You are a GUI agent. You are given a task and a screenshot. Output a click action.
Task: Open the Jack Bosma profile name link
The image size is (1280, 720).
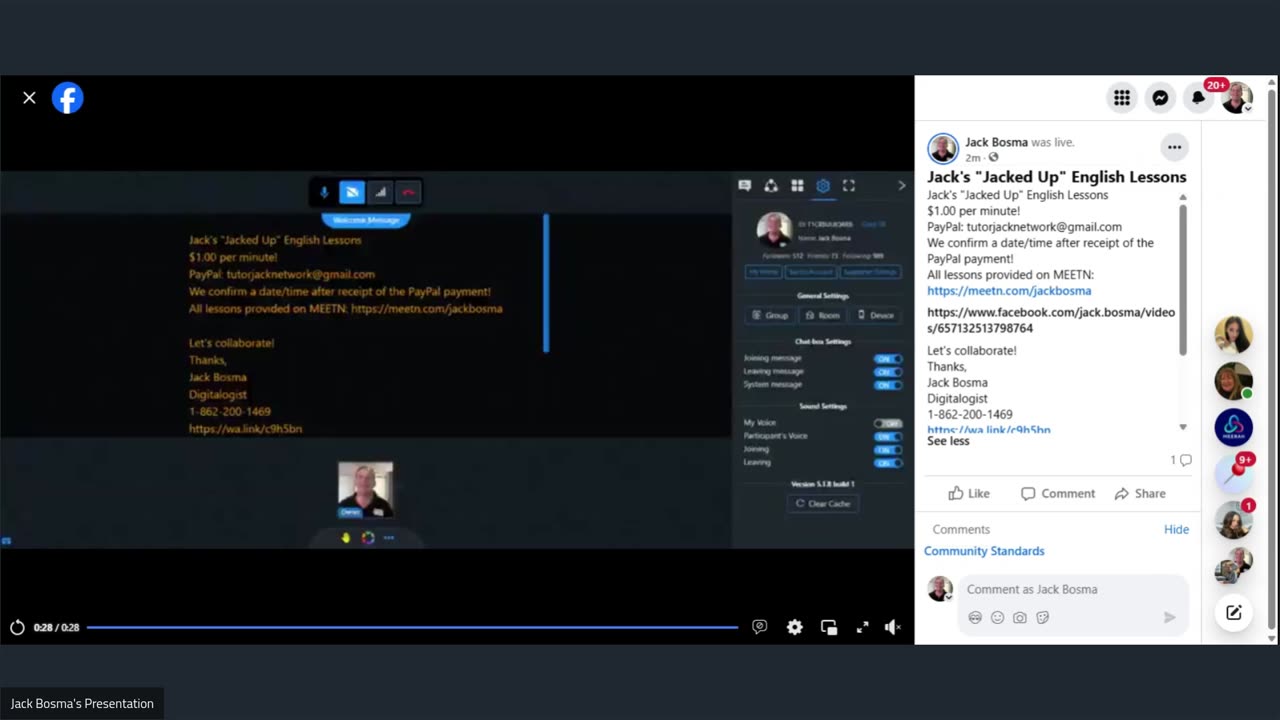pos(996,142)
